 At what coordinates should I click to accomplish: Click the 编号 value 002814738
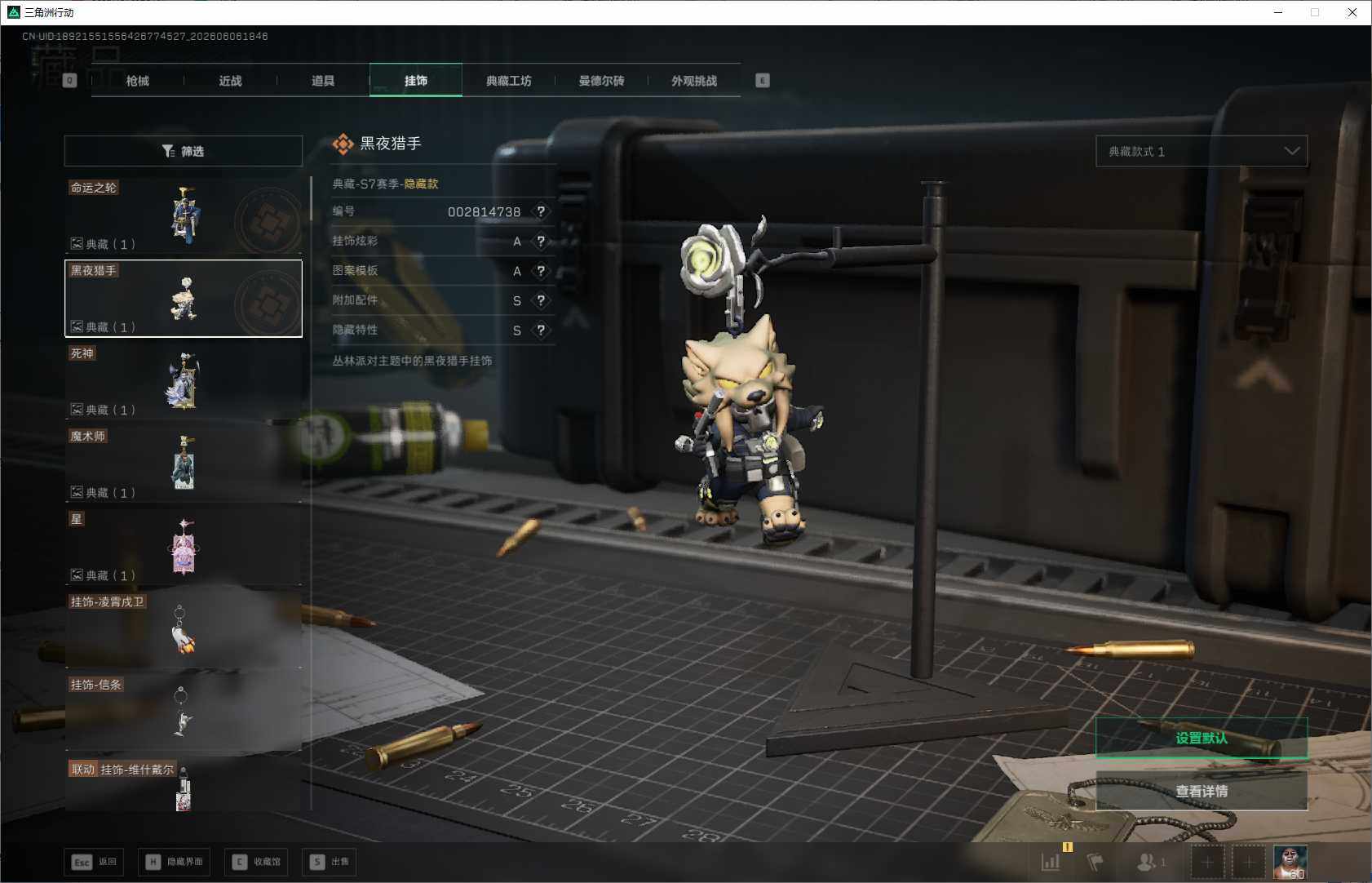[x=484, y=212]
